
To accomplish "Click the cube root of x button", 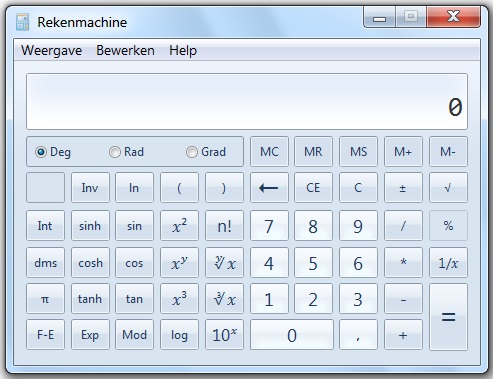I will (x=224, y=299).
